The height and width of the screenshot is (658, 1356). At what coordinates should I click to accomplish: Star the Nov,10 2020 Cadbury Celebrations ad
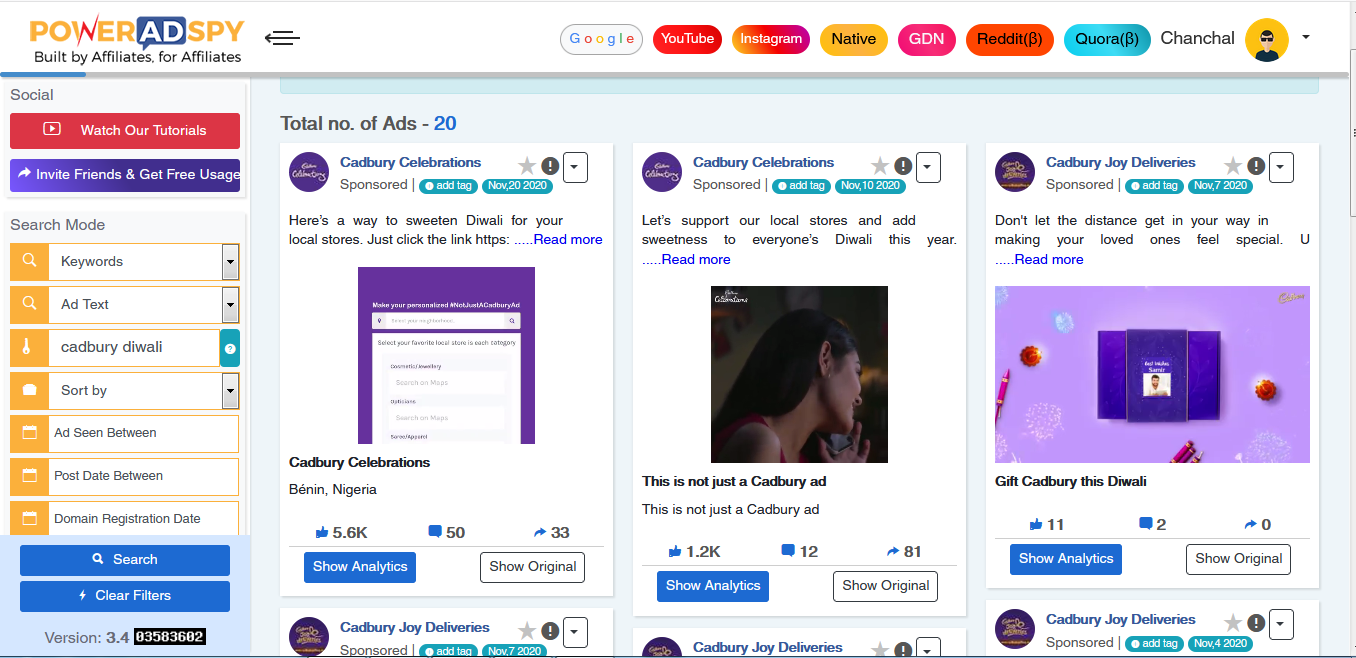[x=880, y=165]
